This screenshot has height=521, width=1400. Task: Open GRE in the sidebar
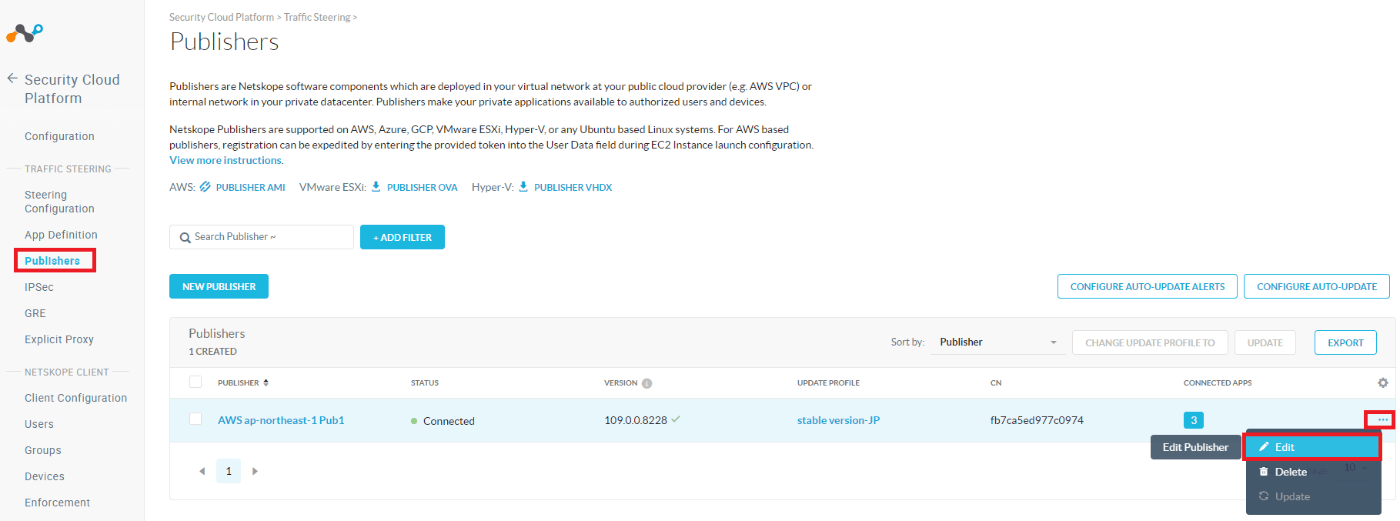tap(35, 313)
